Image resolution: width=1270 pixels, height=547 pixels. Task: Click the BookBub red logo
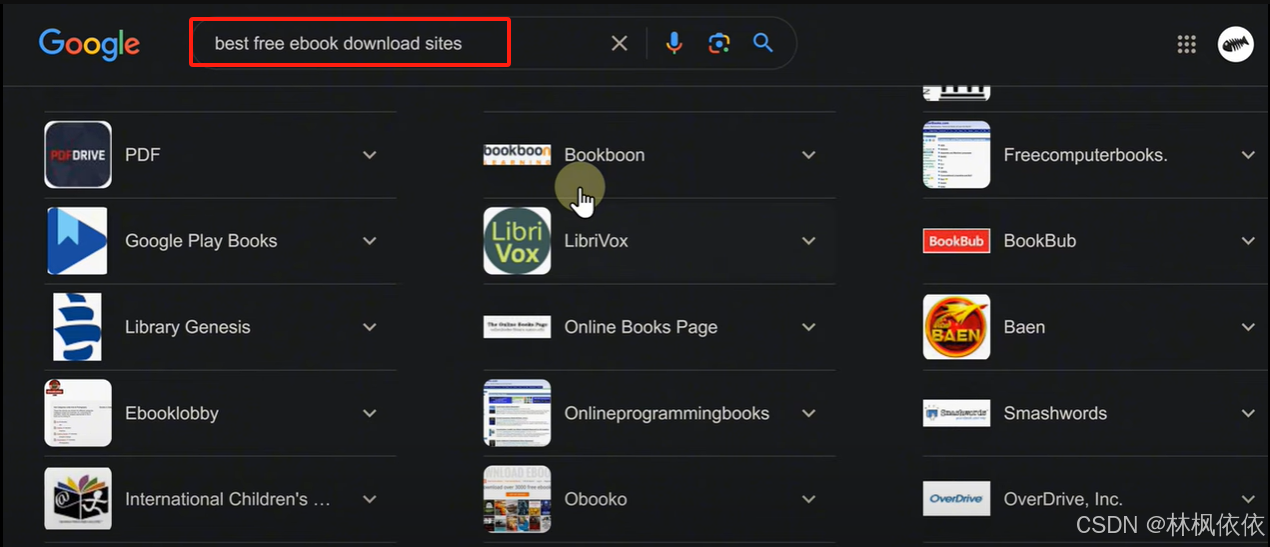coord(957,241)
